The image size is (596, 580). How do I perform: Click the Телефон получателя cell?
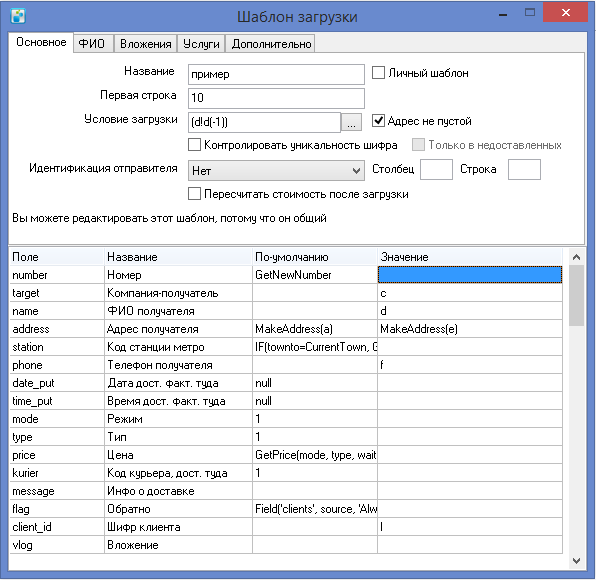[178, 365]
